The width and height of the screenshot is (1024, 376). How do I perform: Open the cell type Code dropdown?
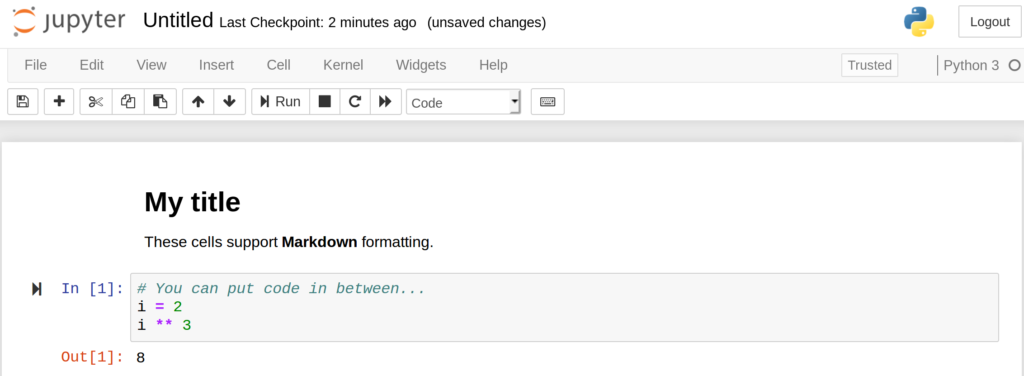[464, 102]
